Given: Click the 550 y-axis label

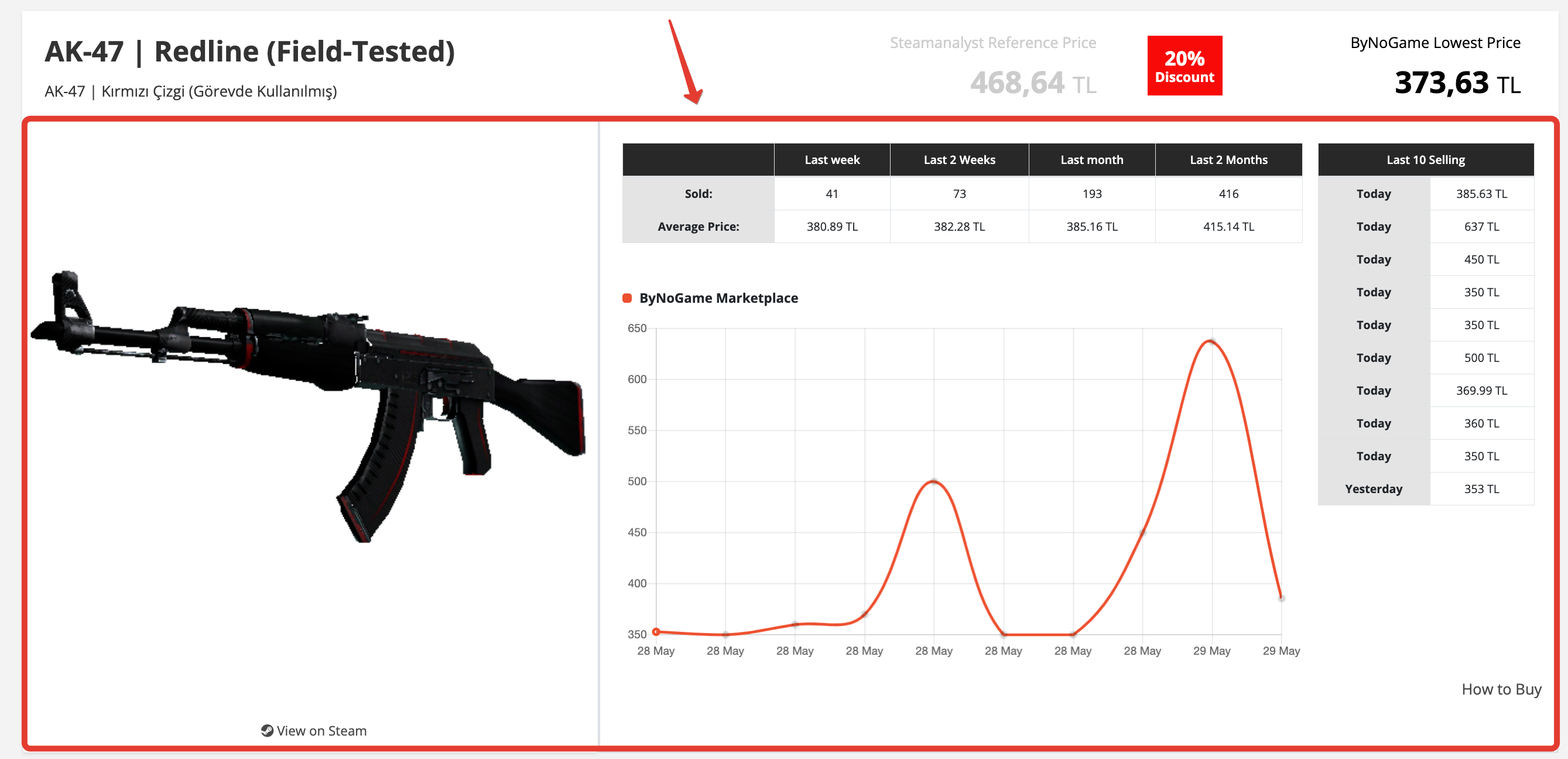Looking at the screenshot, I should click(x=636, y=430).
